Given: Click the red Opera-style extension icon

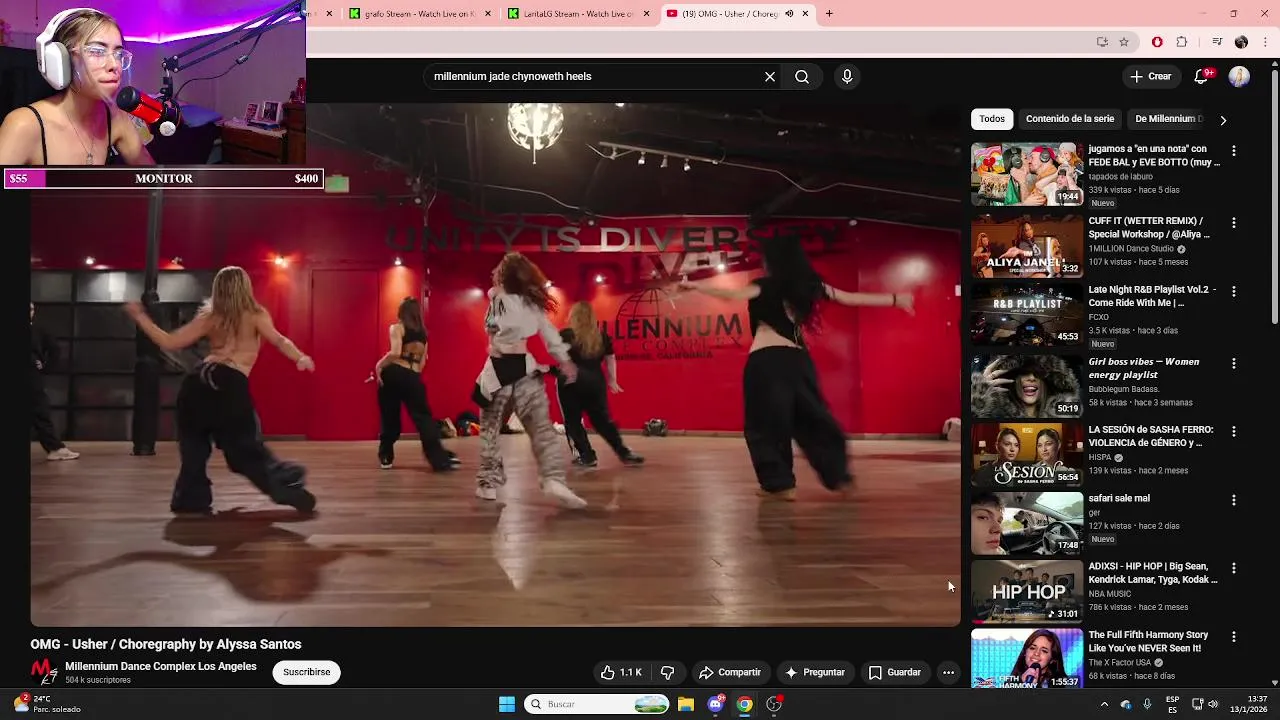Looking at the screenshot, I should (x=1157, y=42).
